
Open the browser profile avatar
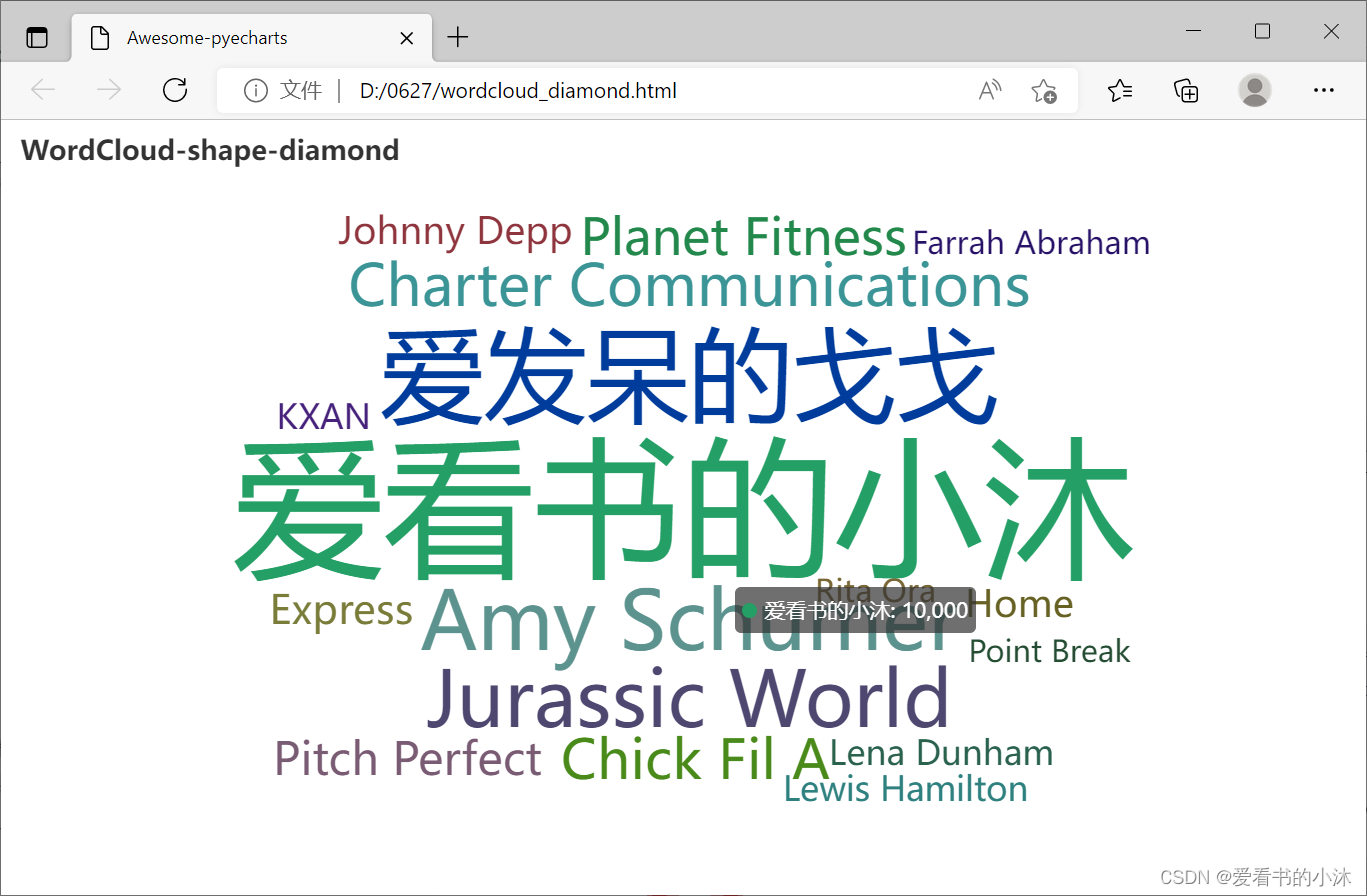click(1255, 90)
